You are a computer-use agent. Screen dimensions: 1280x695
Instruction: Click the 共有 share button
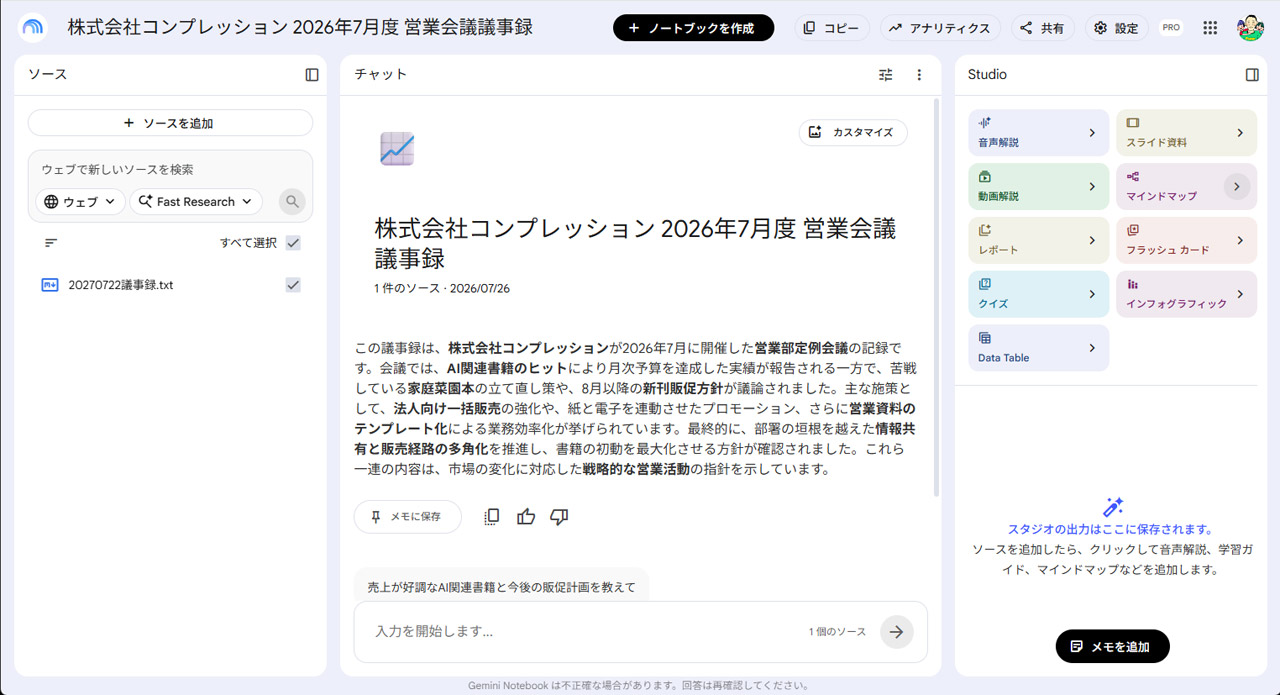tap(1042, 28)
